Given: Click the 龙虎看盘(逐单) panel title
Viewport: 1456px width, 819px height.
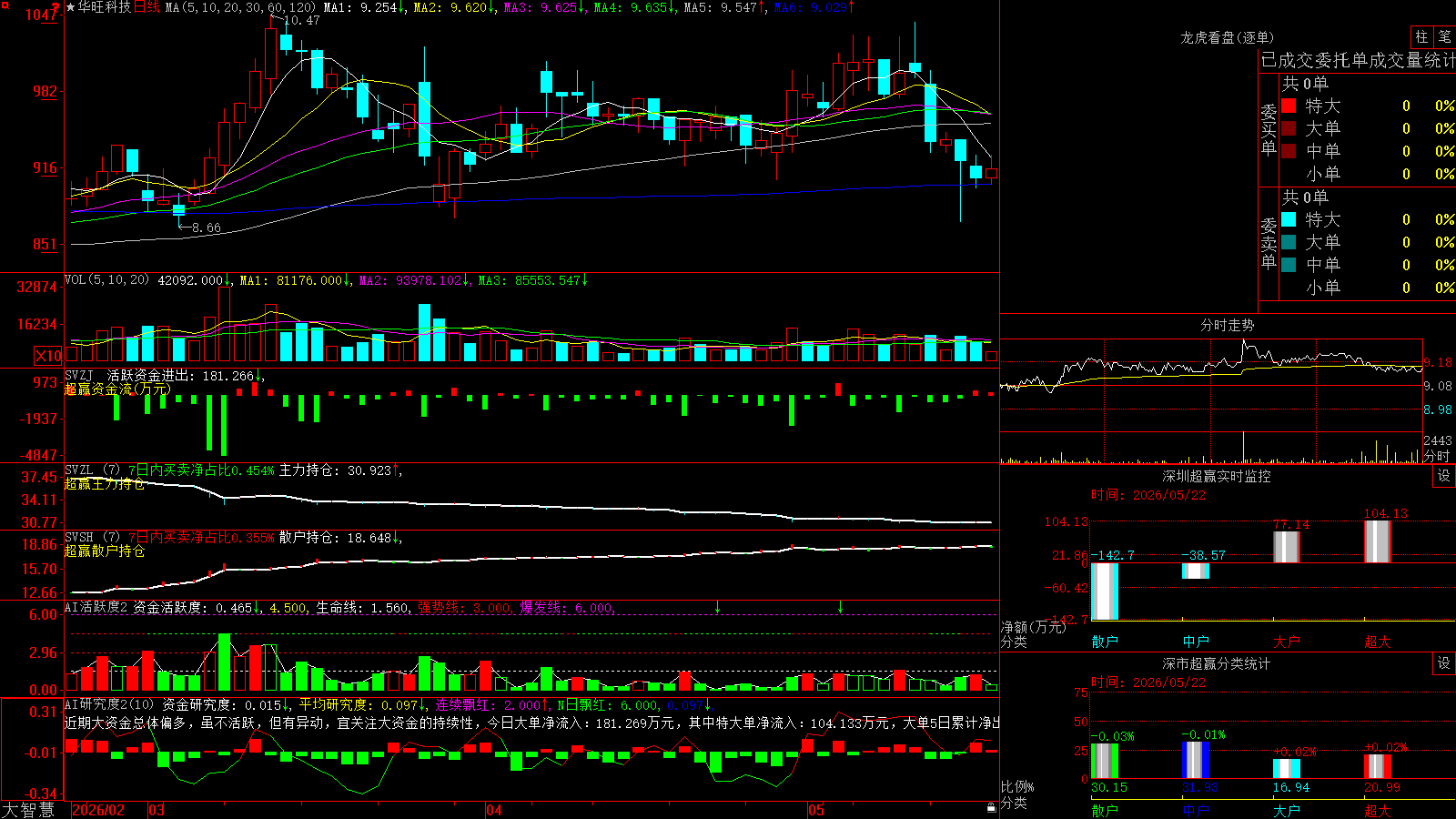Looking at the screenshot, I should [x=1228, y=37].
